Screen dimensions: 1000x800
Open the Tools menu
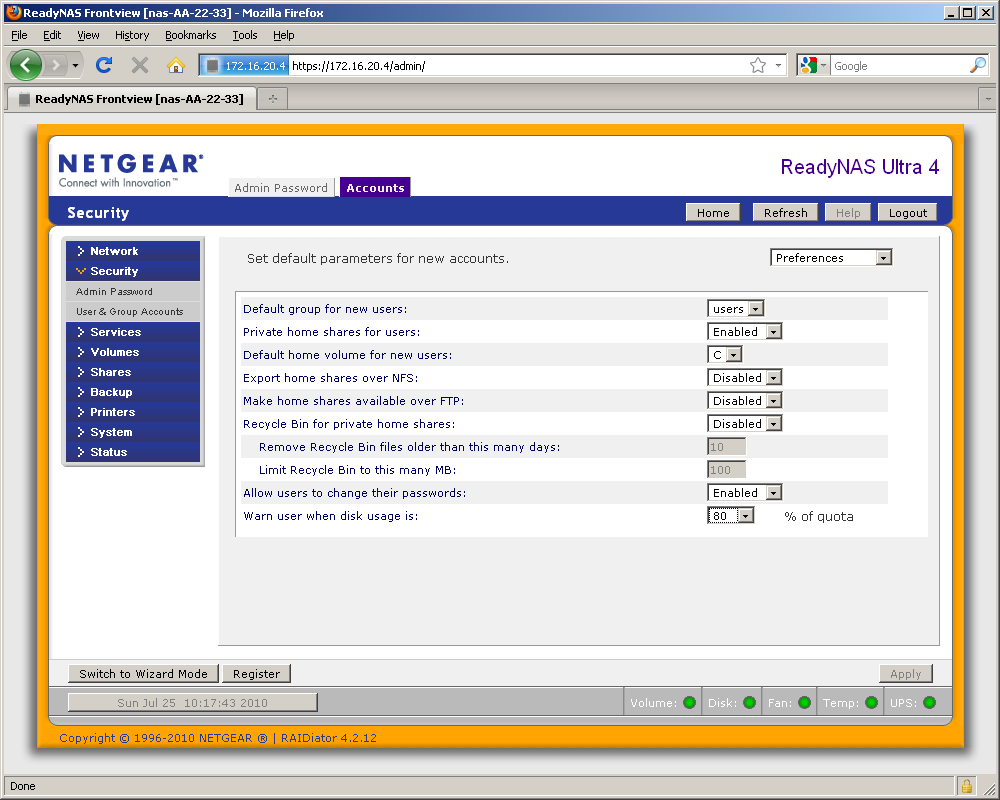pyautogui.click(x=245, y=35)
